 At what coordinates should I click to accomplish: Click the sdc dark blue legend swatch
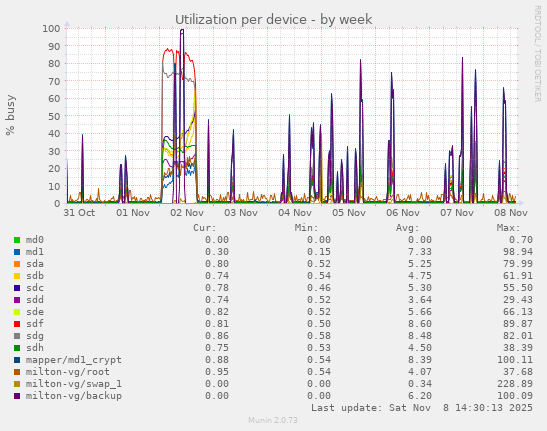click(17, 288)
